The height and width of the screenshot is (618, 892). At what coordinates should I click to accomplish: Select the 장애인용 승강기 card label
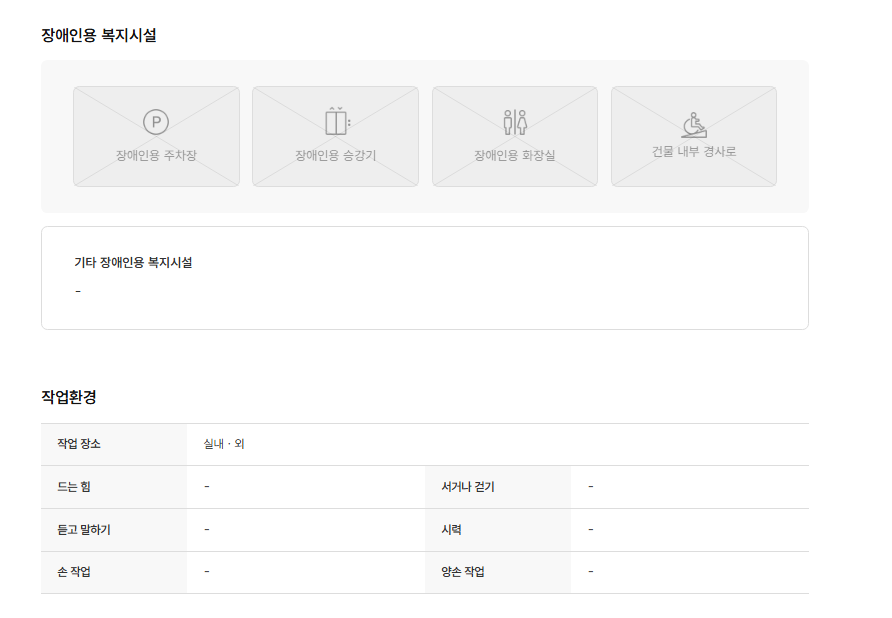[x=335, y=155]
